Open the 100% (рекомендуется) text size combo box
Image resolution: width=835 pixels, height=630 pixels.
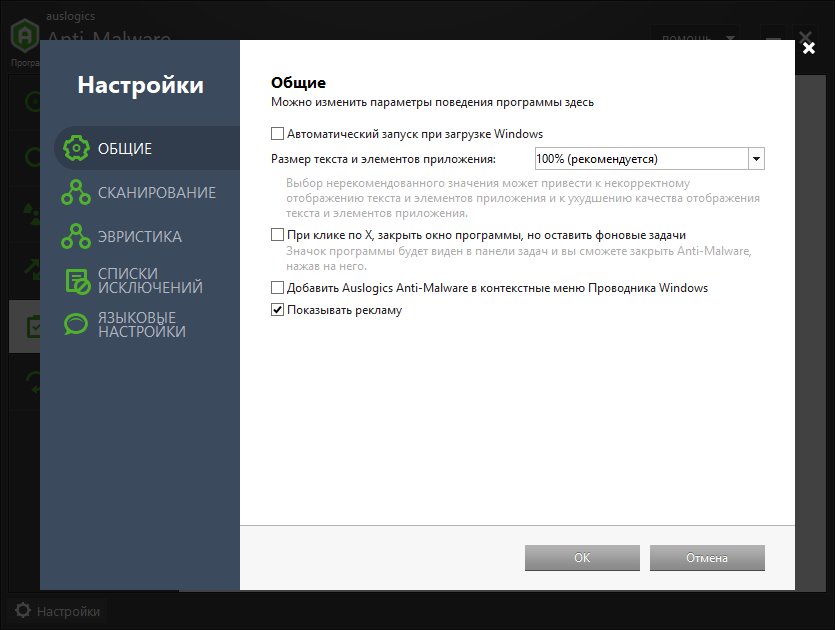(x=640, y=158)
